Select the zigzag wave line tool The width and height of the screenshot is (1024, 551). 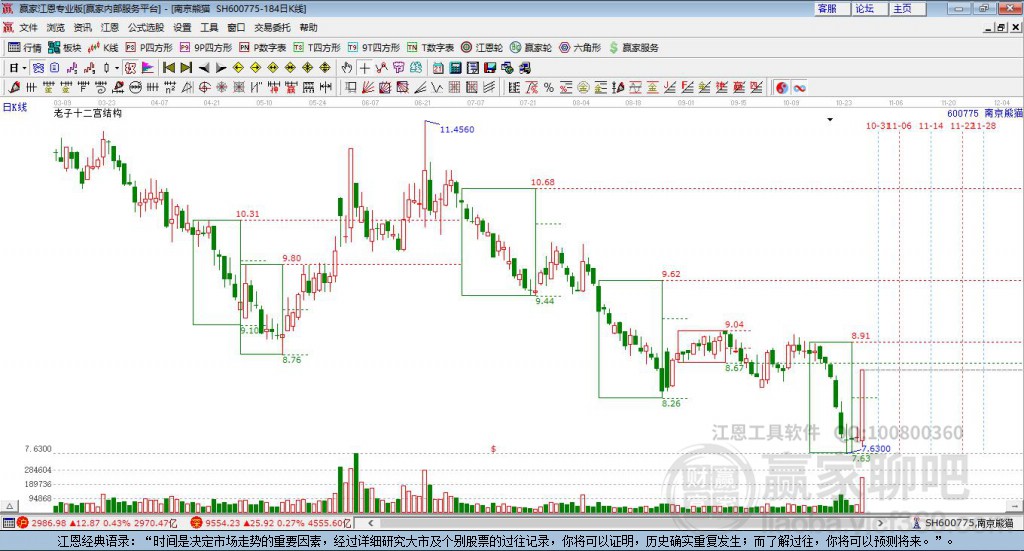click(438, 87)
